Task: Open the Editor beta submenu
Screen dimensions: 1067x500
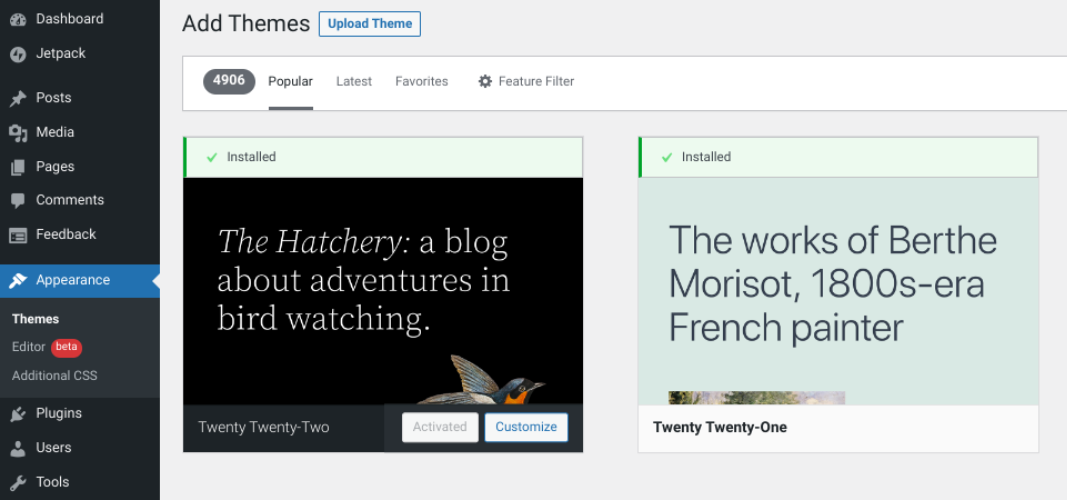Action: point(46,347)
